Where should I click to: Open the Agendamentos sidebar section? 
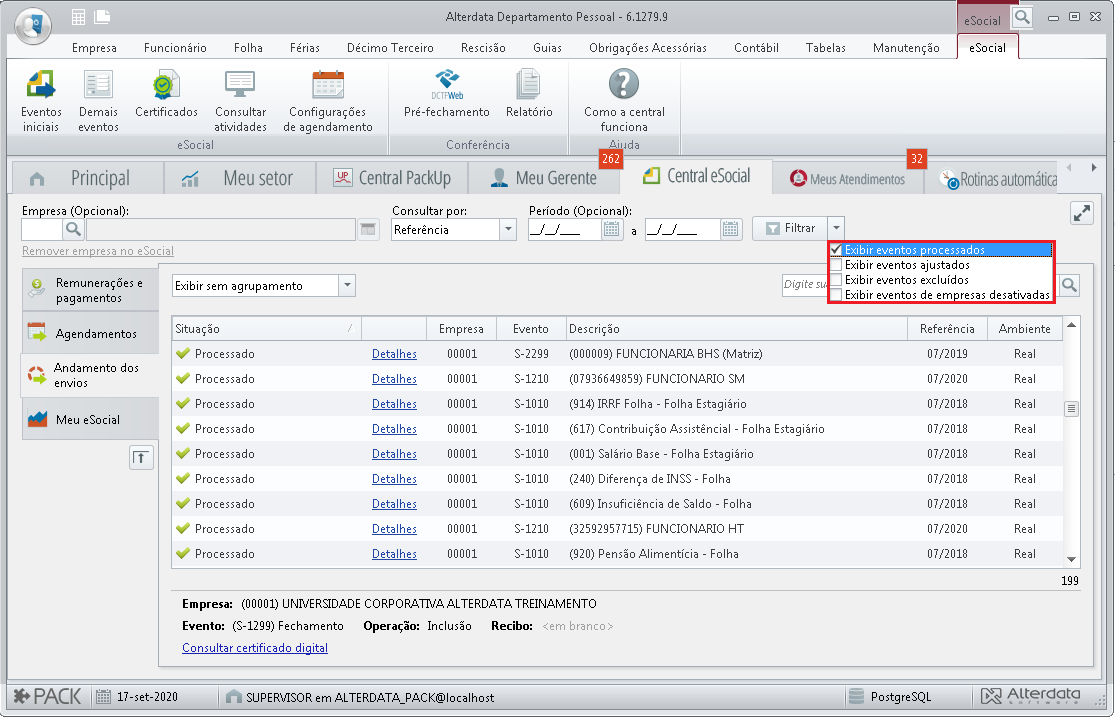click(x=90, y=333)
